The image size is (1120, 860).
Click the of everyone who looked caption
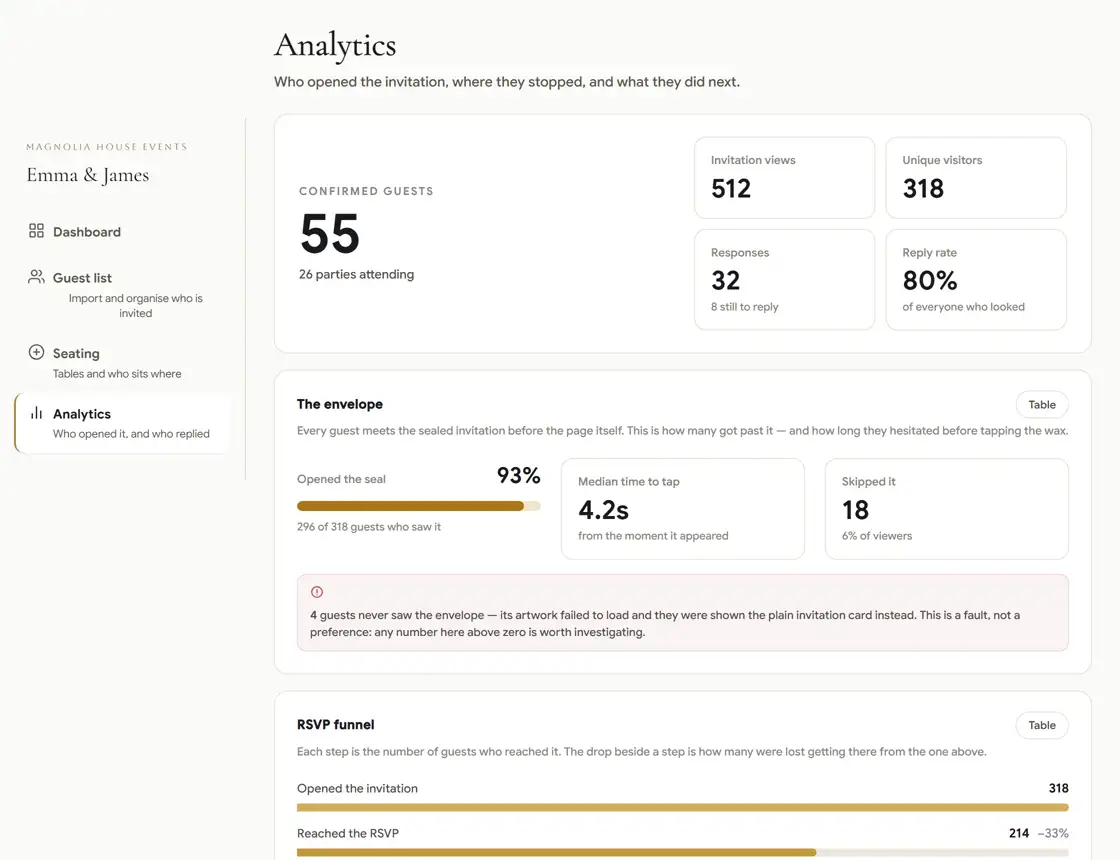(x=963, y=306)
